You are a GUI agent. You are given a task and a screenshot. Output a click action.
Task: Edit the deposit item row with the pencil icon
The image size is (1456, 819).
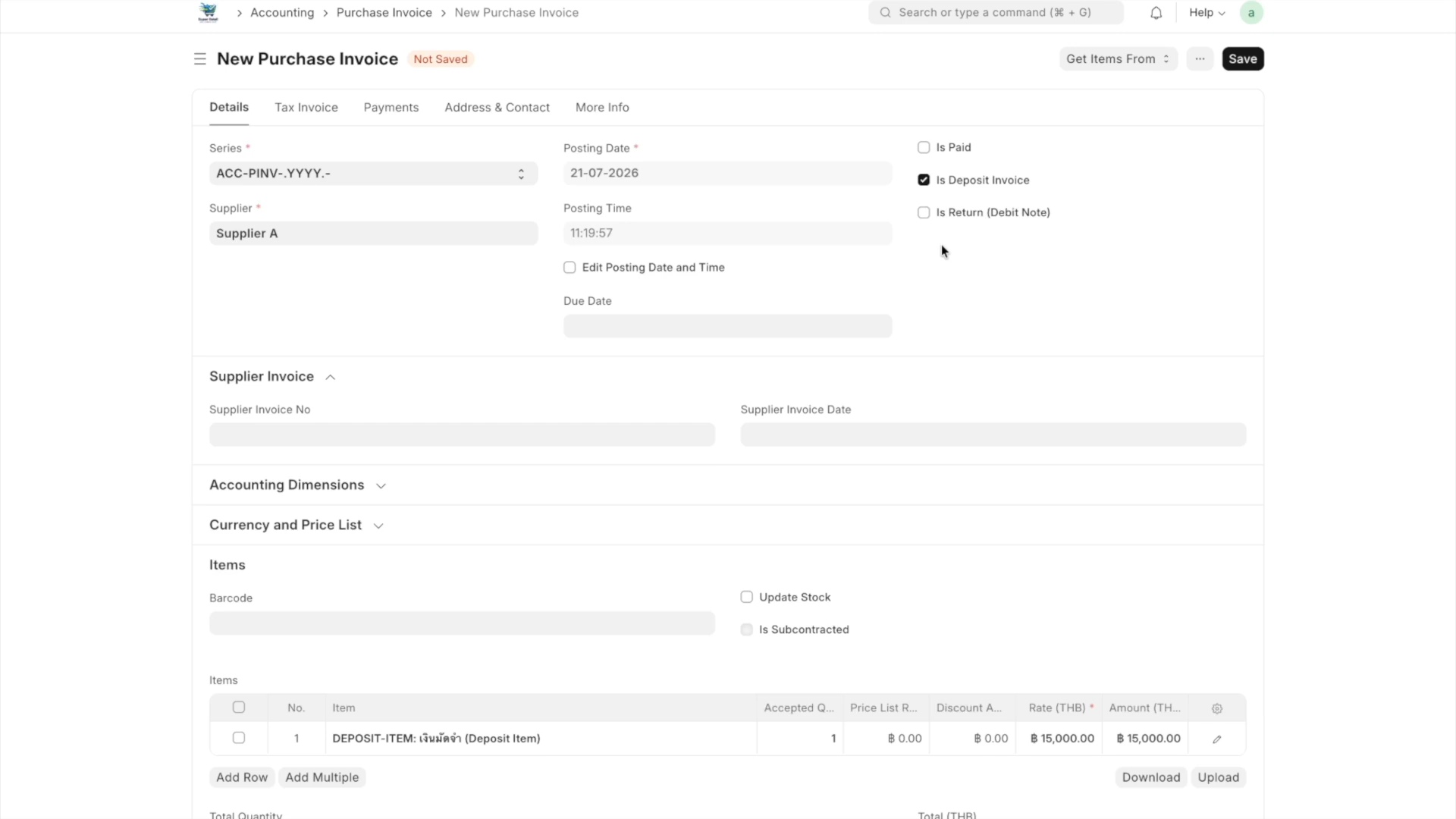coord(1217,739)
